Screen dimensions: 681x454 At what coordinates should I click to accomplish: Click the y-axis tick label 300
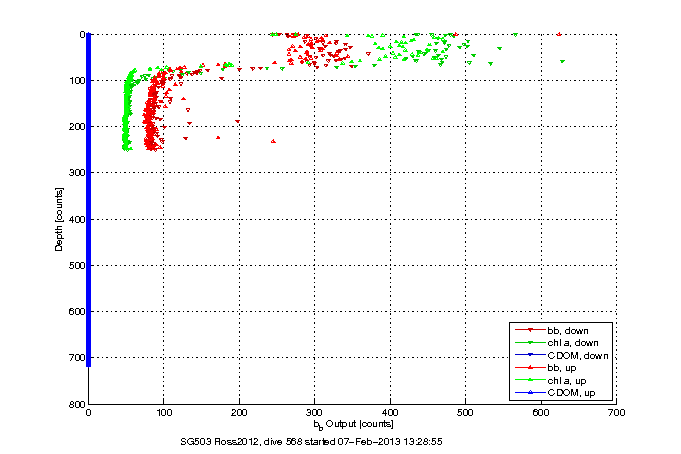pos(76,173)
